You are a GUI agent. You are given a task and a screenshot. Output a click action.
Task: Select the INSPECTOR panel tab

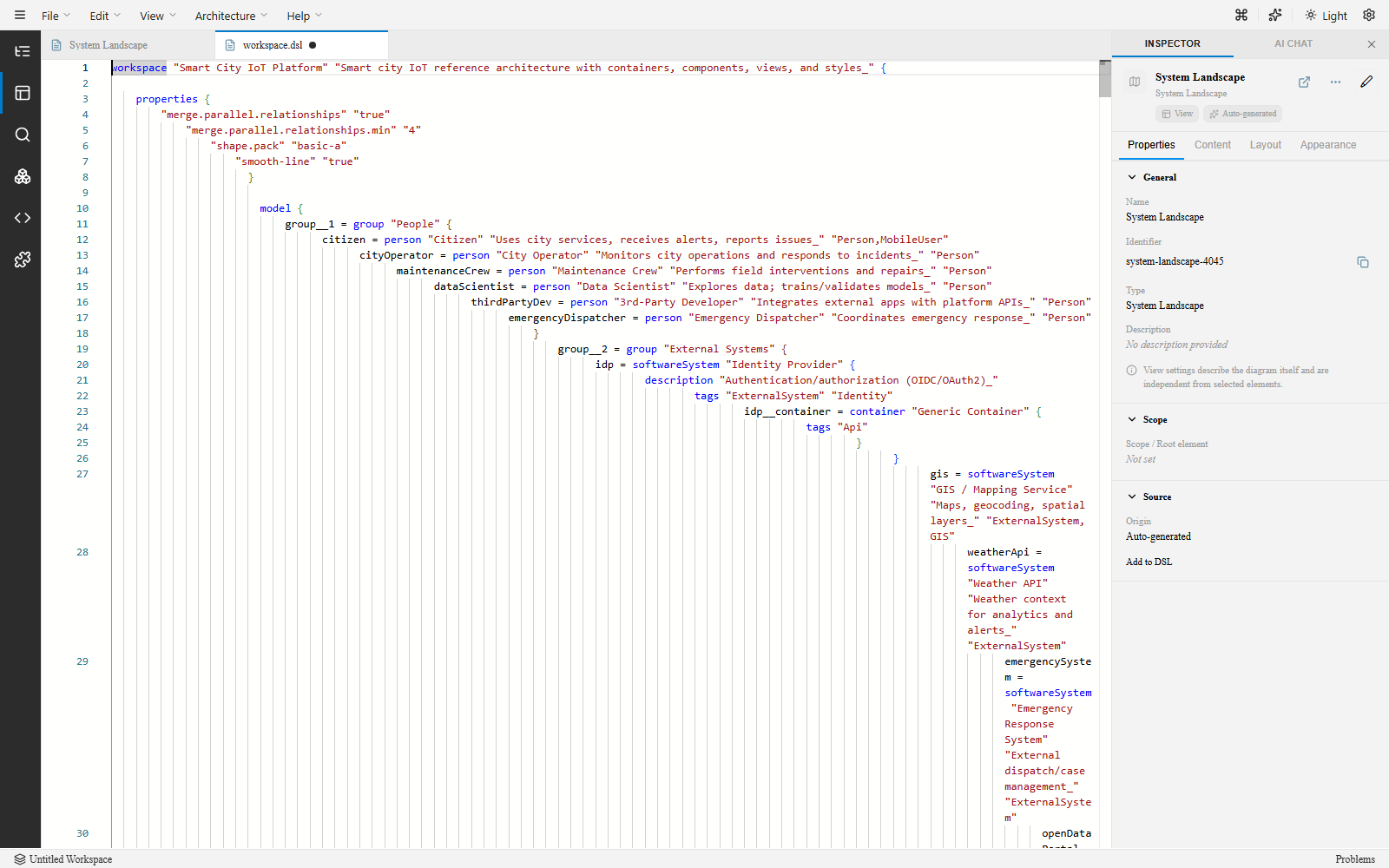pos(1172,43)
